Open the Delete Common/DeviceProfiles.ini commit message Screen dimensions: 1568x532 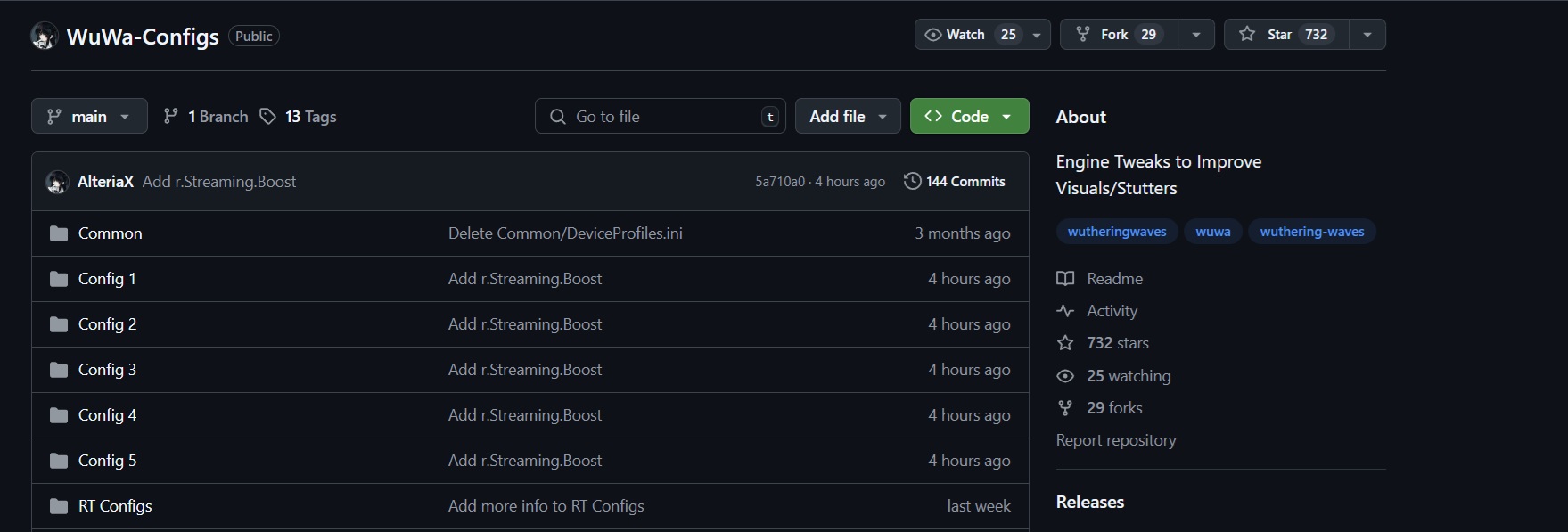[565, 233]
